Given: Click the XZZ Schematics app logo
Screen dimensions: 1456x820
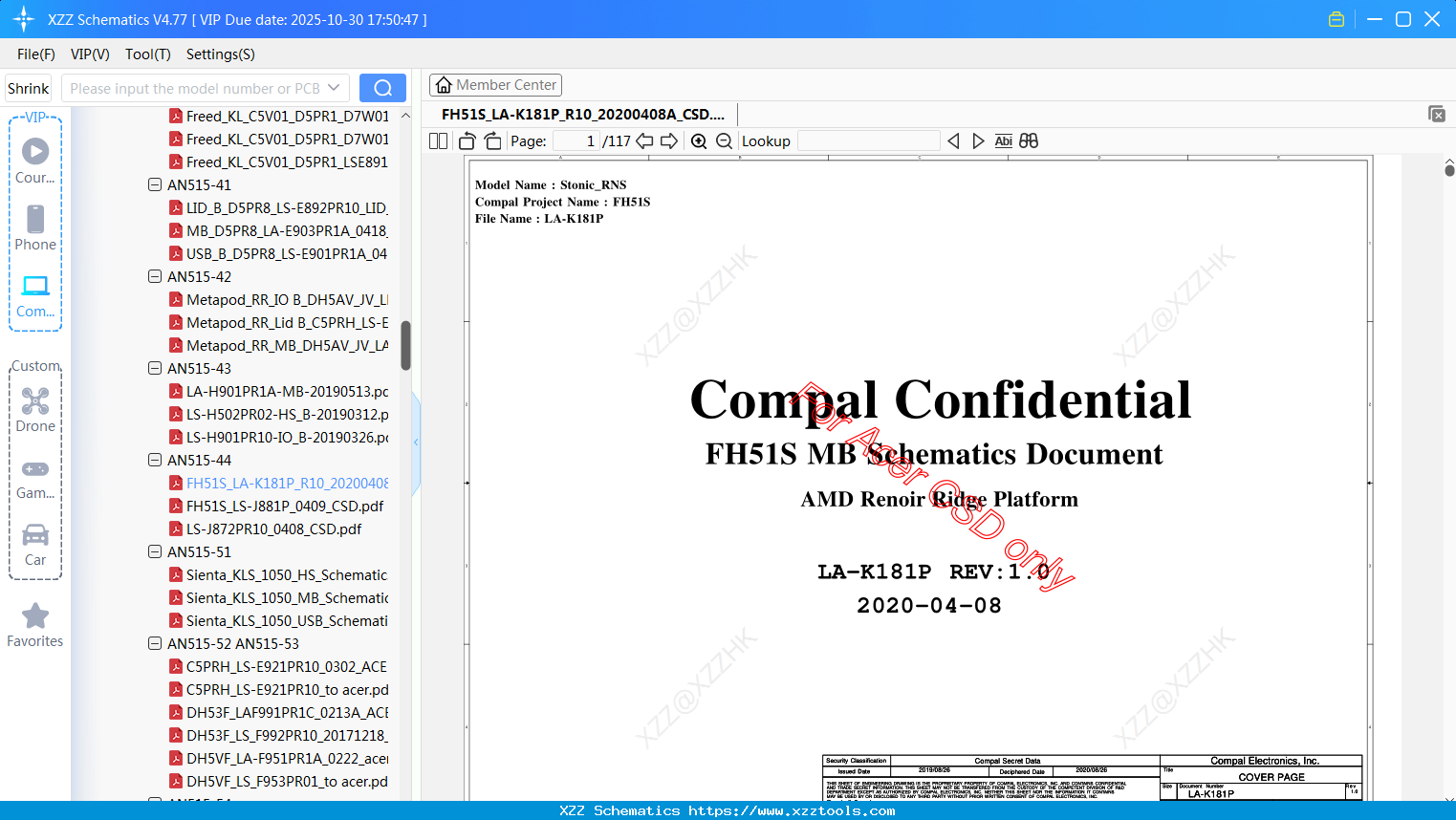Looking at the screenshot, I should tap(24, 19).
